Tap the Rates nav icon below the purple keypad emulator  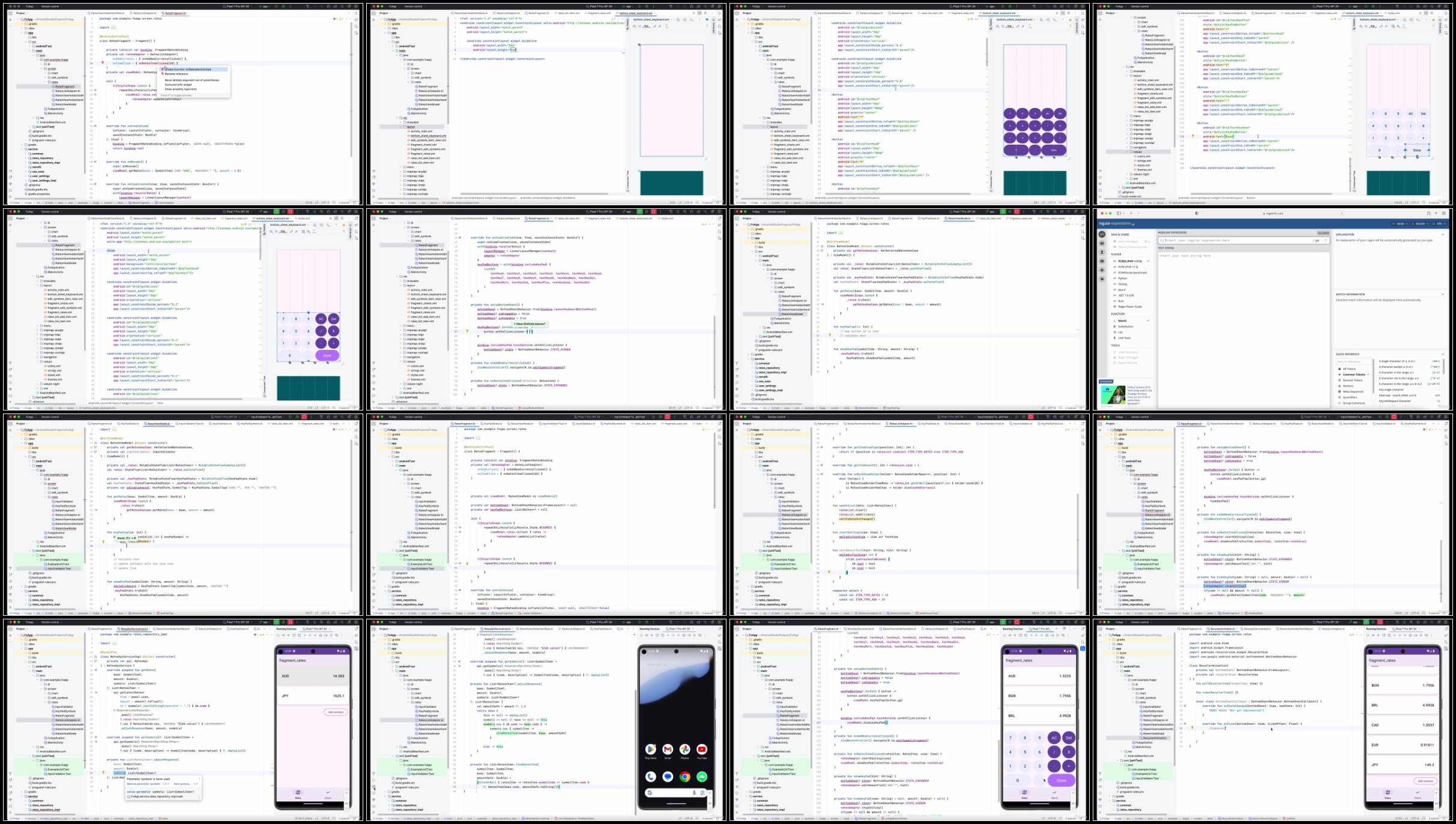tap(1024, 794)
